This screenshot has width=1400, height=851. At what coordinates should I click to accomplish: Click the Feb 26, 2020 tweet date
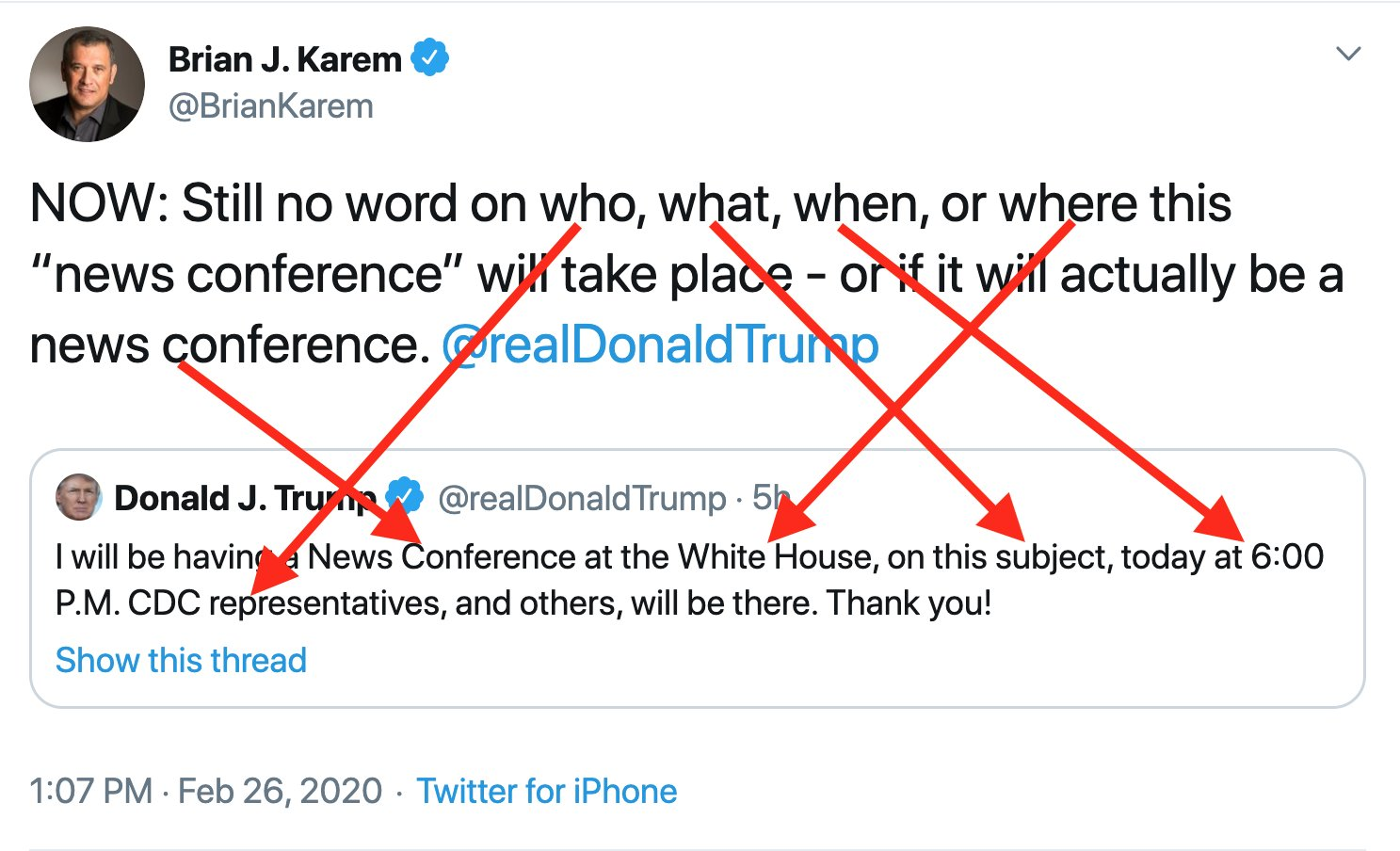(x=280, y=791)
